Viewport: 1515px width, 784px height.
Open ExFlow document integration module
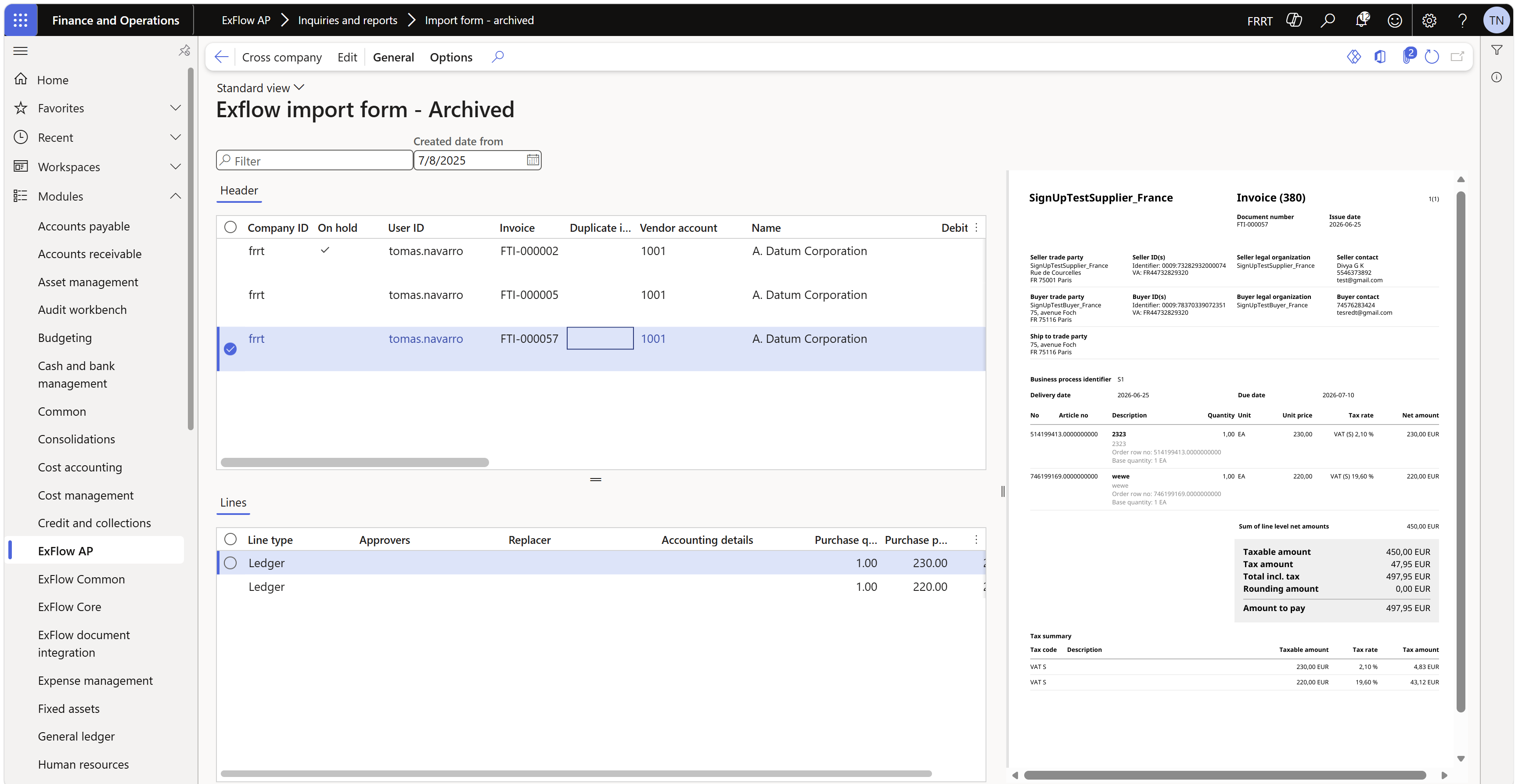click(x=84, y=644)
